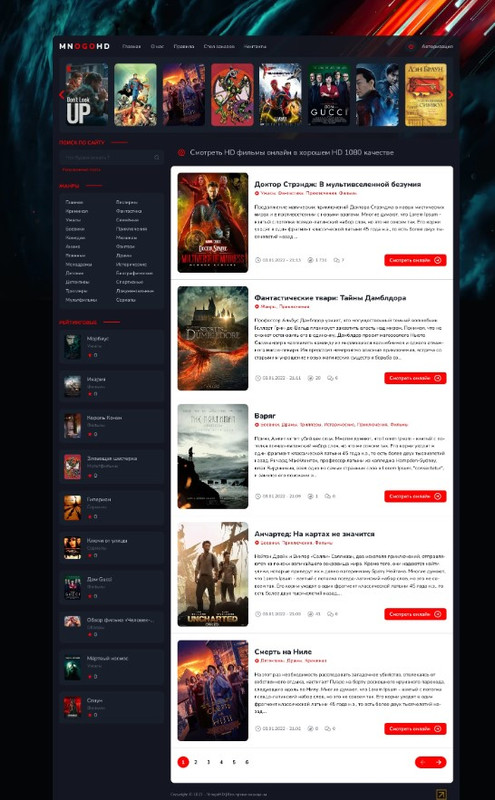This screenshot has width=495, height=800.
Task: Click Смотреть онлайн button for Смерть на Ниле
Action: click(x=415, y=729)
